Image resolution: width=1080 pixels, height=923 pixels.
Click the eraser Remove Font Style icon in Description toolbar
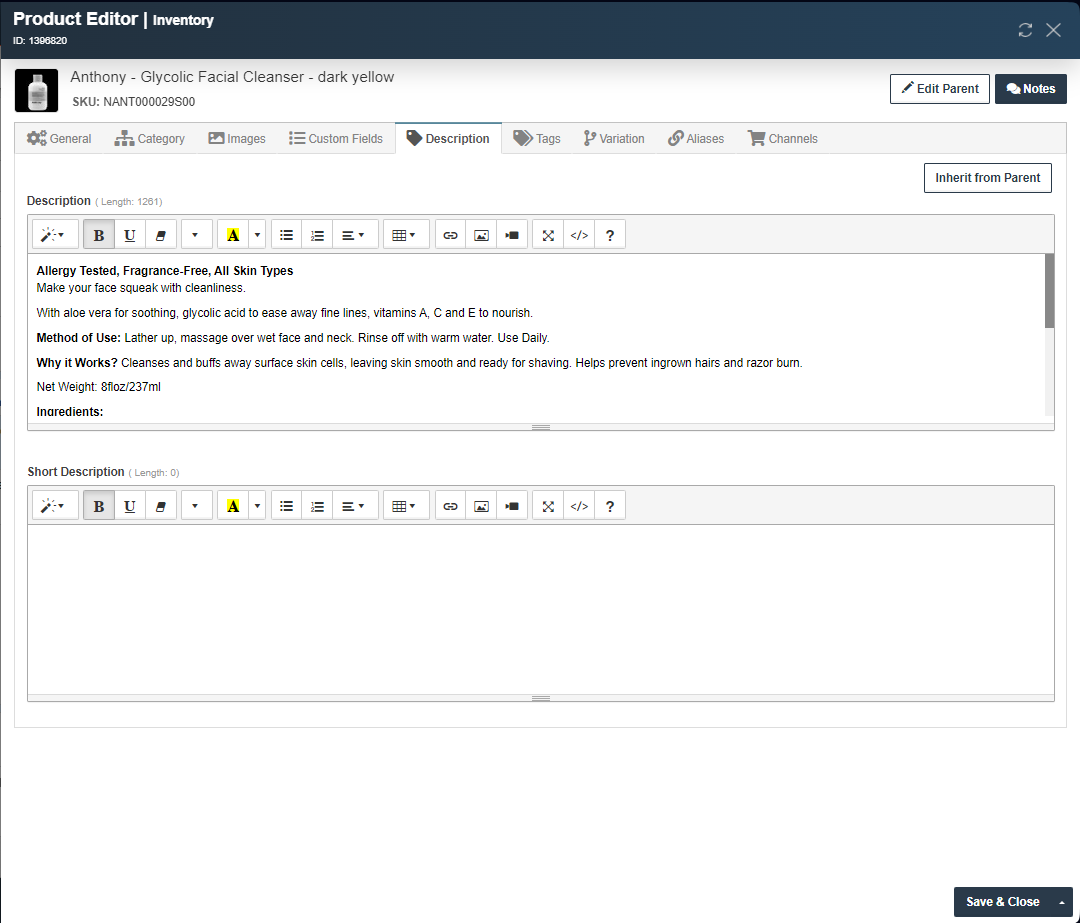click(x=160, y=235)
